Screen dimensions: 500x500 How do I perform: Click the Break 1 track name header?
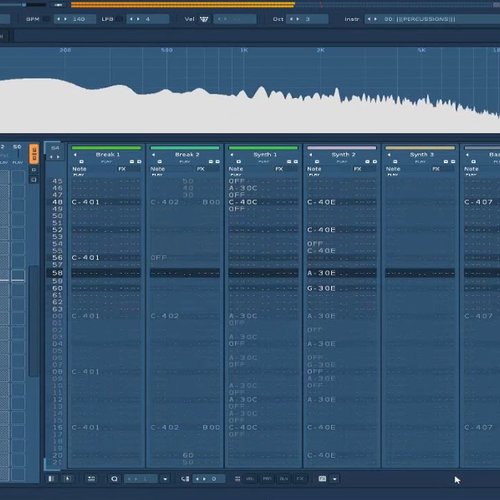pos(108,155)
